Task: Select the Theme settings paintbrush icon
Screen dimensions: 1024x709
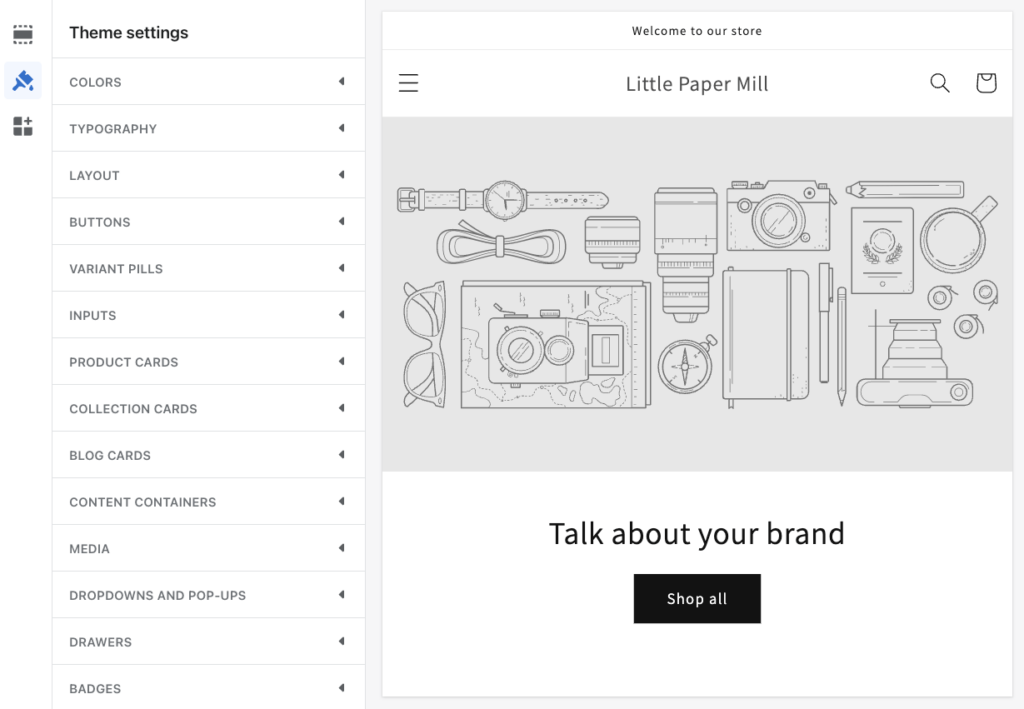Action: pyautogui.click(x=23, y=81)
